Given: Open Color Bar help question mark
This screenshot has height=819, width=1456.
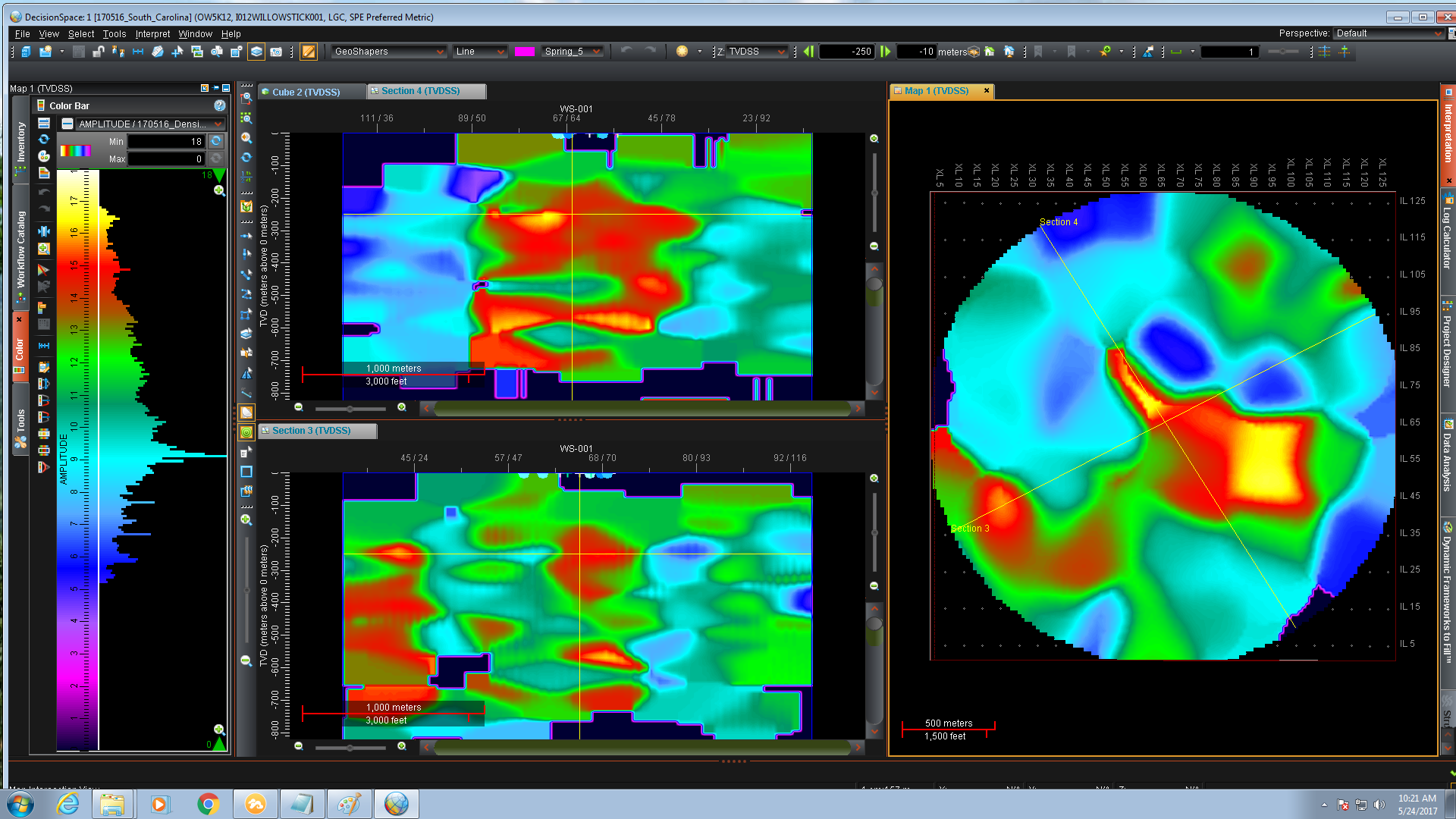Looking at the screenshot, I should pos(219,106).
